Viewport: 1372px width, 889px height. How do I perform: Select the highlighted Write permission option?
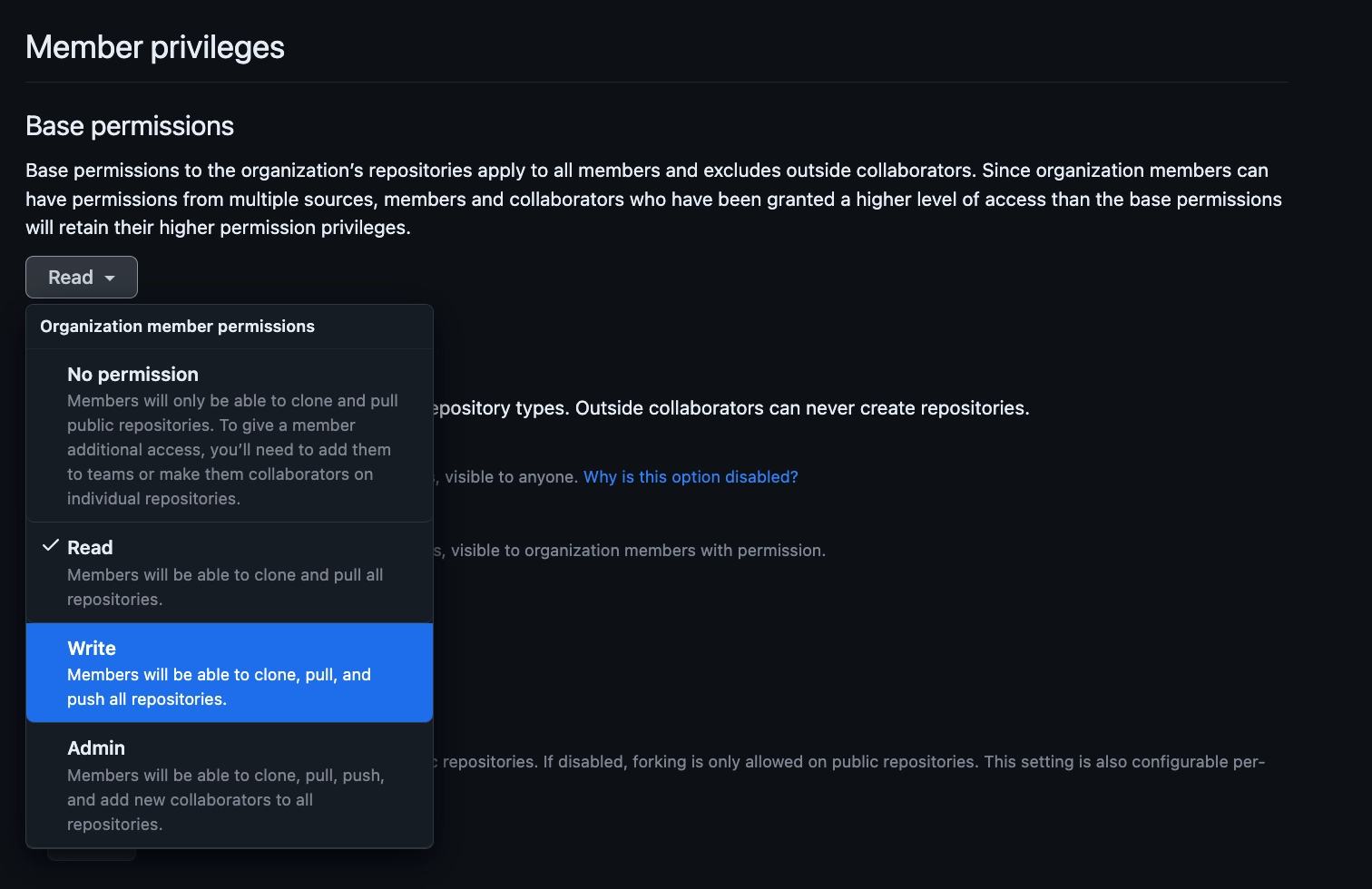pyautogui.click(x=229, y=672)
